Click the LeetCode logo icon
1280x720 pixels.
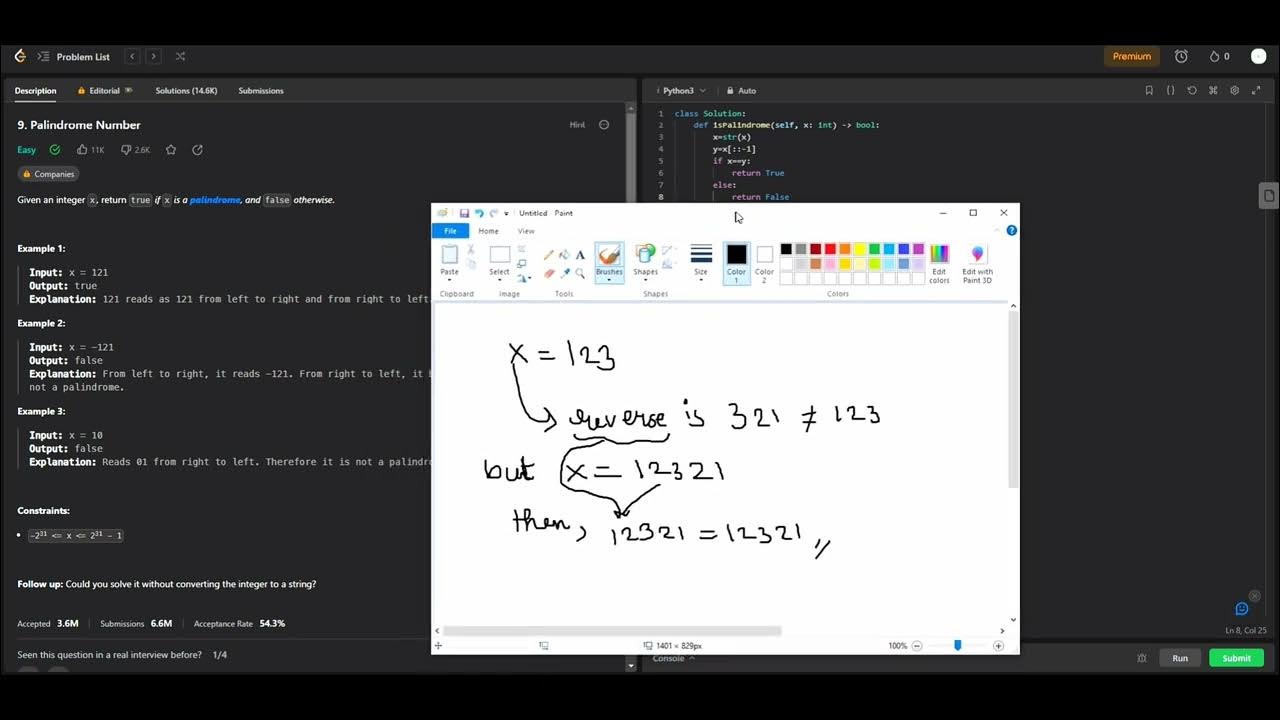[x=20, y=56]
